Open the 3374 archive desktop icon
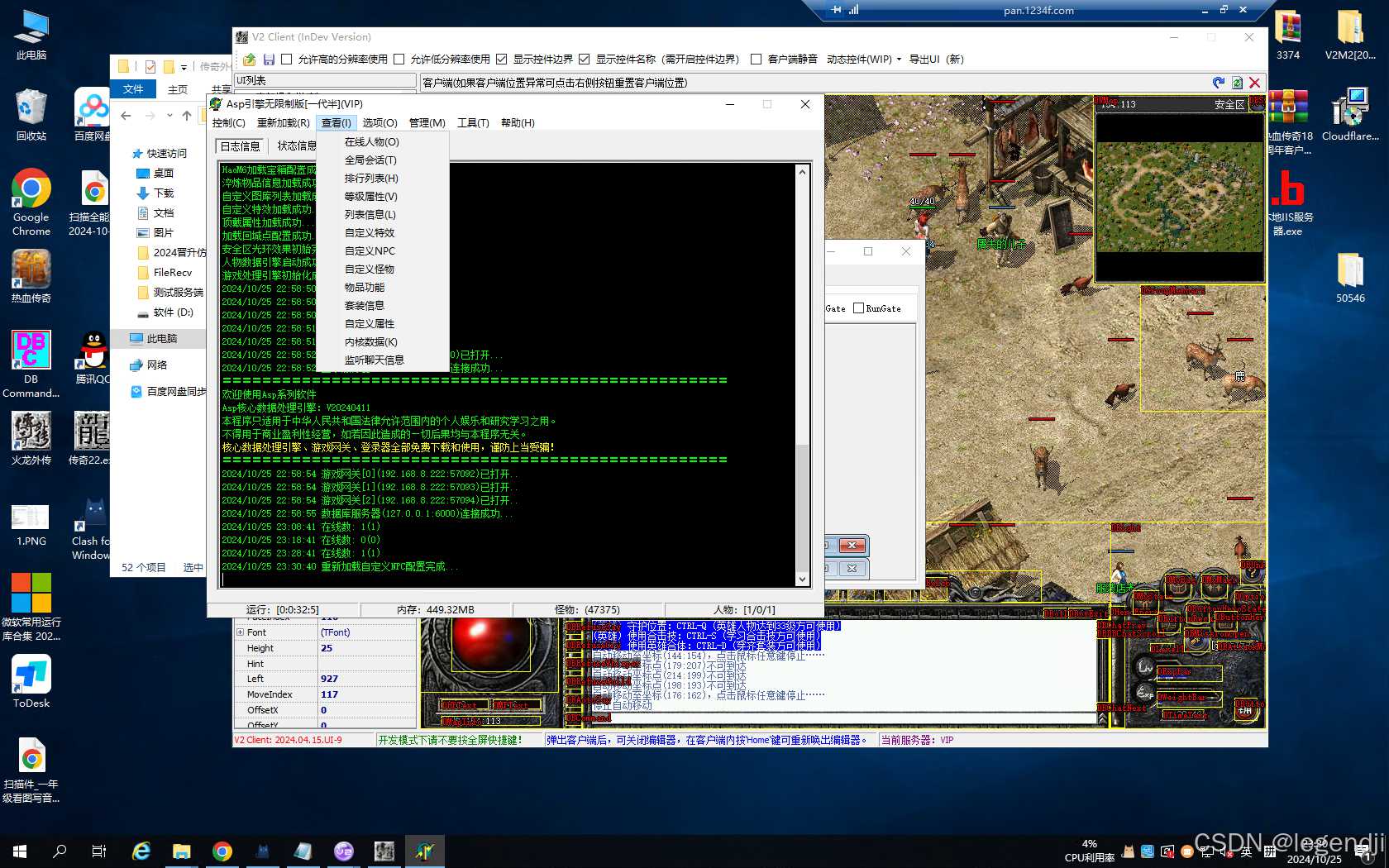The width and height of the screenshot is (1389, 868). 1288,35
